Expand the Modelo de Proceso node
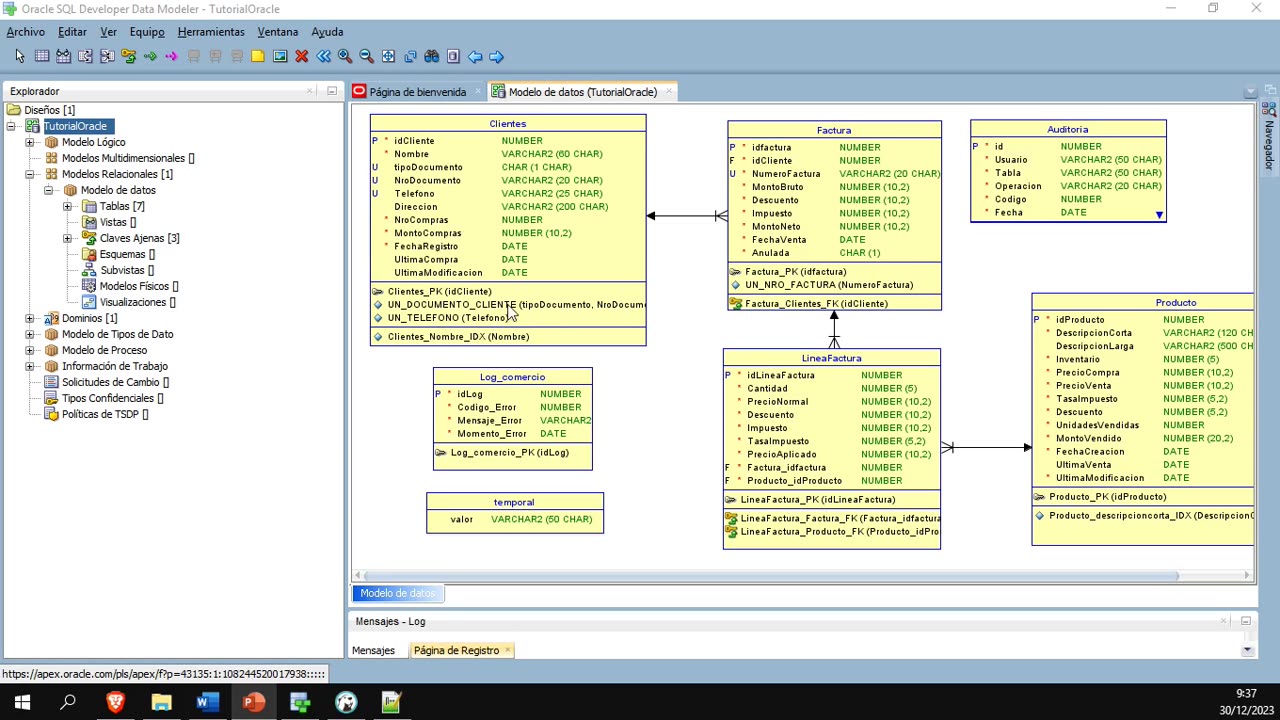 [30, 350]
